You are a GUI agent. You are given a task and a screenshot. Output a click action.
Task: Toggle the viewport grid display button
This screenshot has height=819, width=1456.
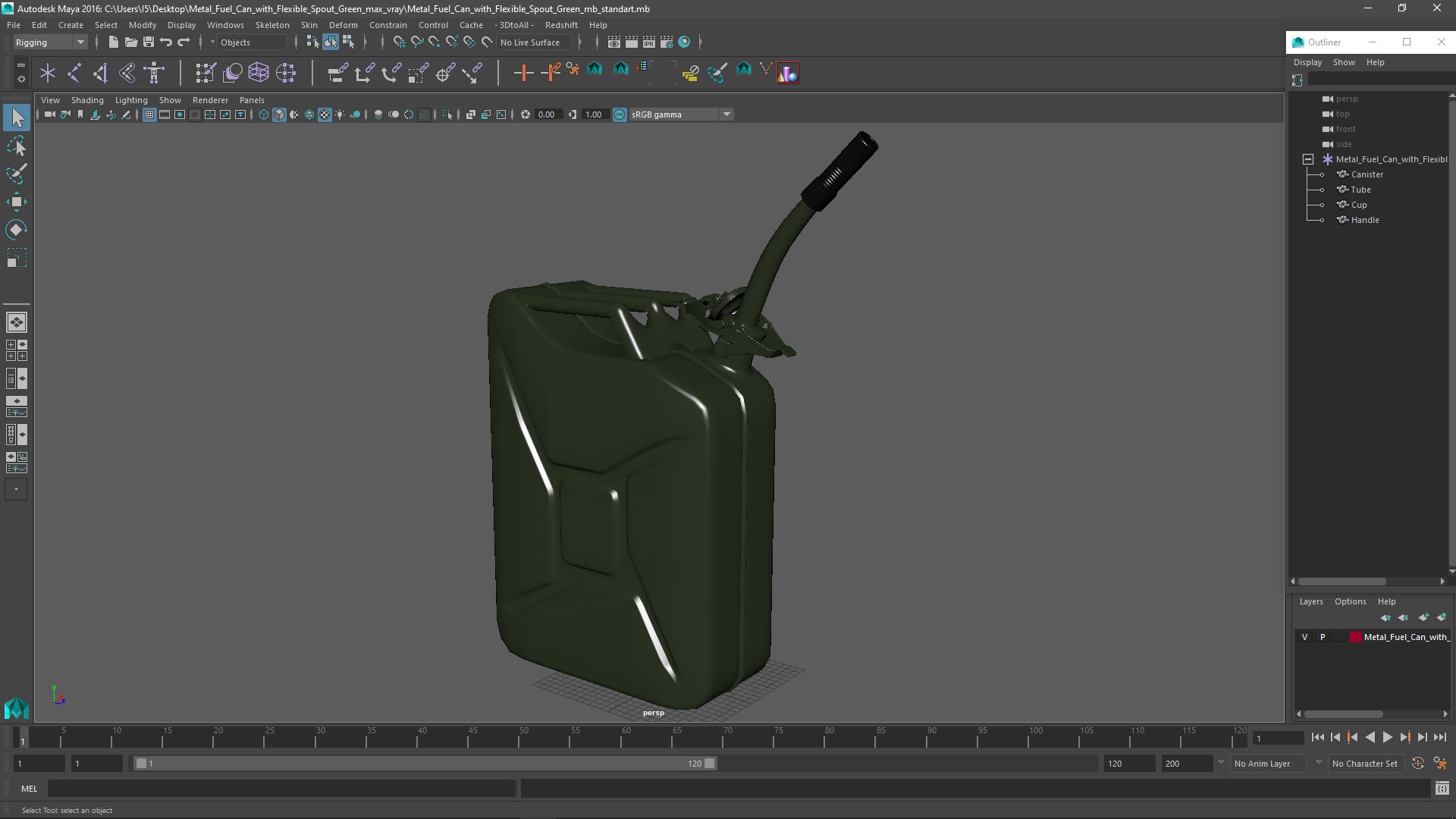tap(149, 115)
